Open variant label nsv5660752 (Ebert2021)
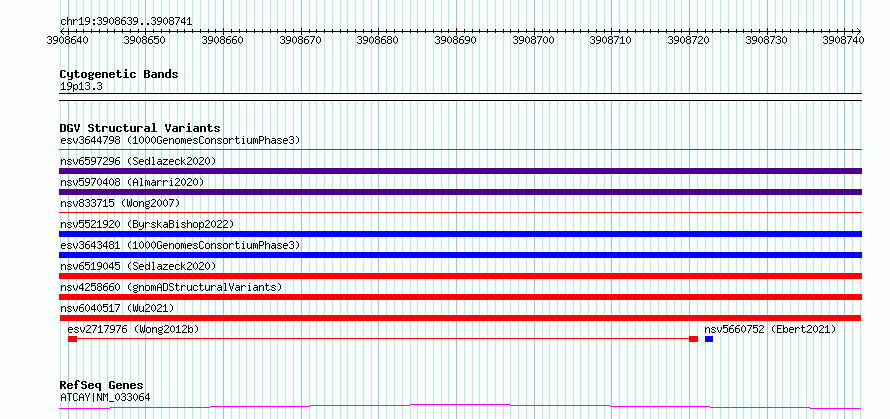Image resolution: width=890 pixels, height=419 pixels. pyautogui.click(x=770, y=329)
